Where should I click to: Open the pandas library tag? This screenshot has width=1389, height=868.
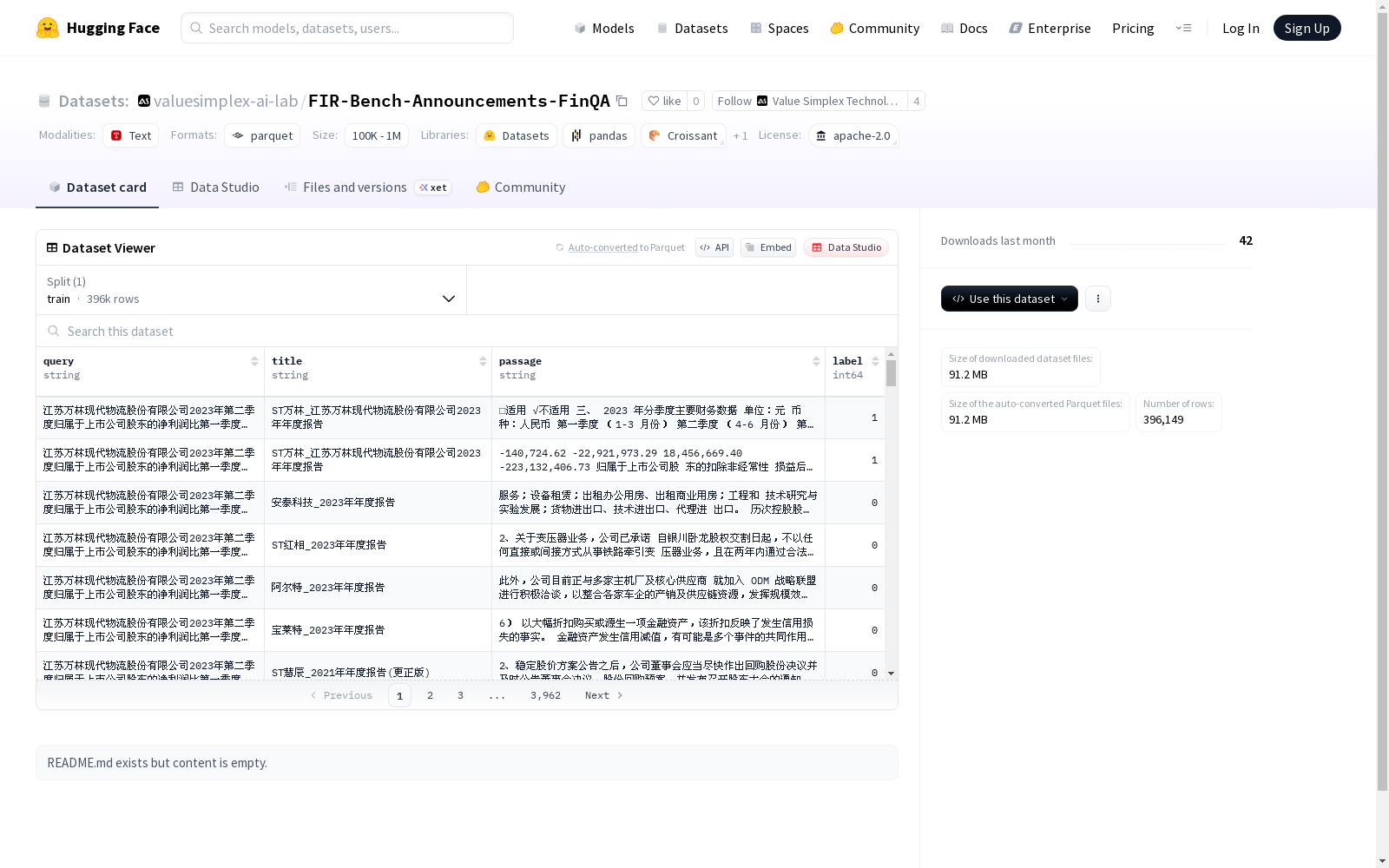point(599,135)
